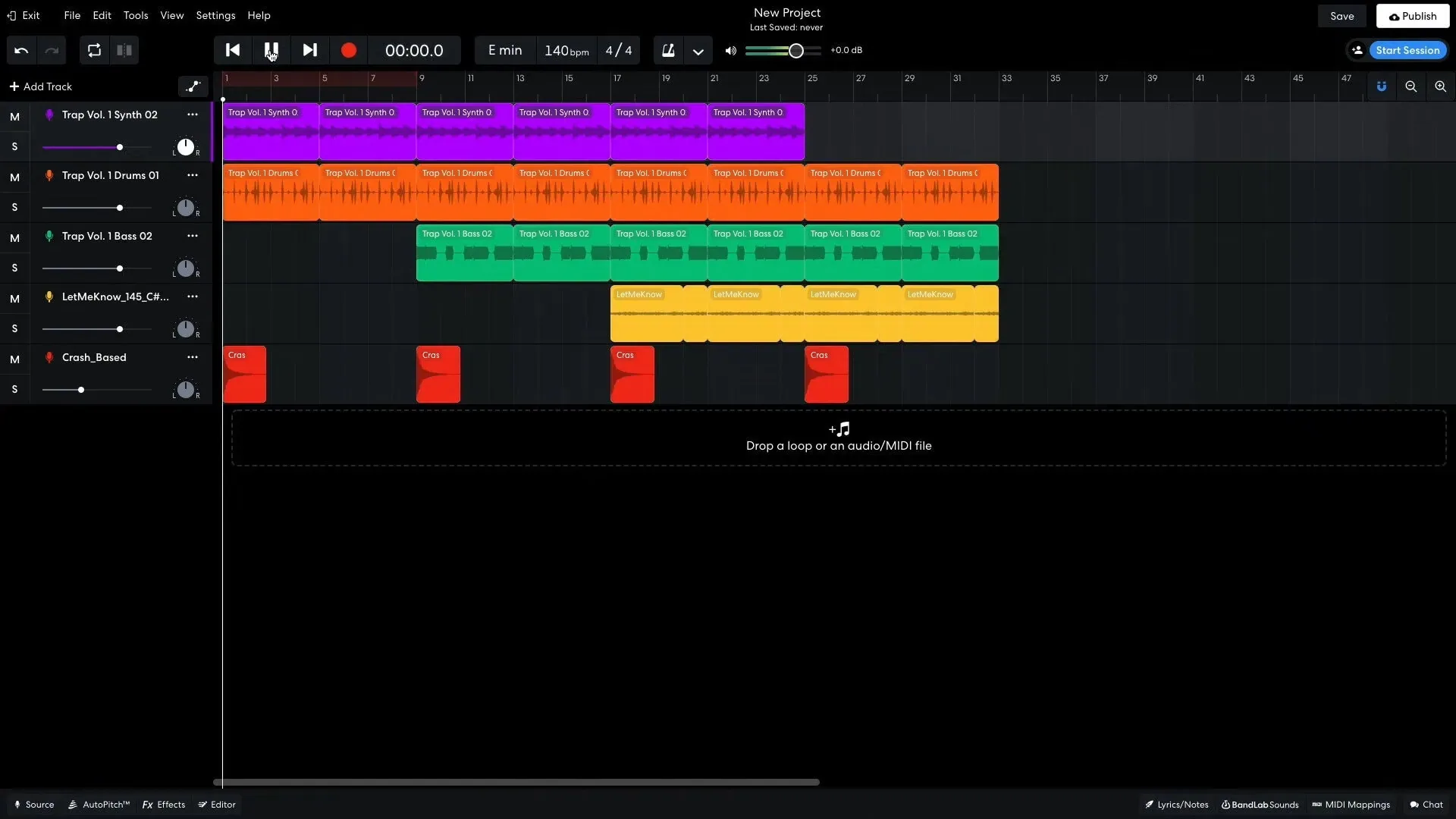Screen dimensions: 1456x819
Task: Mute the Crash_Based track
Action: [14, 359]
